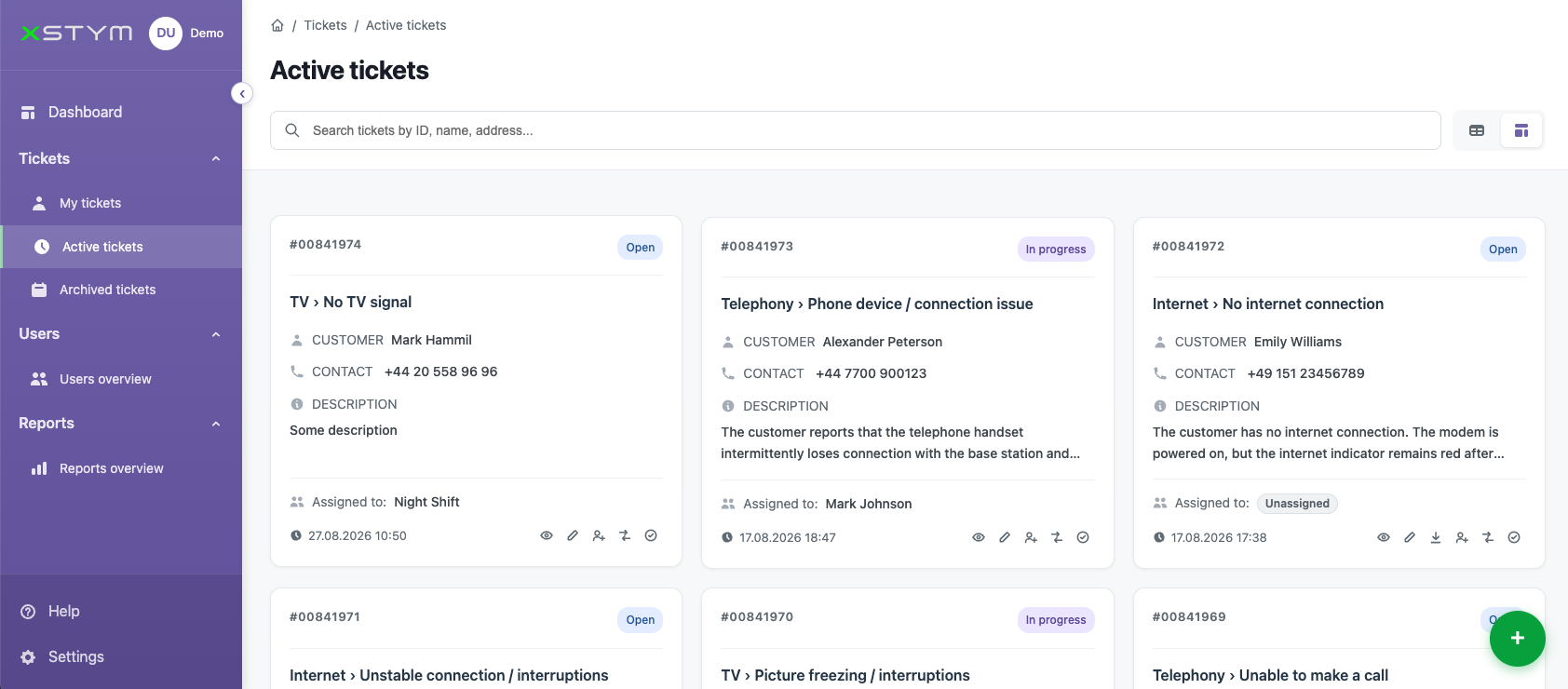Click transfer arrows icon on ticket #00841972

click(x=1488, y=537)
